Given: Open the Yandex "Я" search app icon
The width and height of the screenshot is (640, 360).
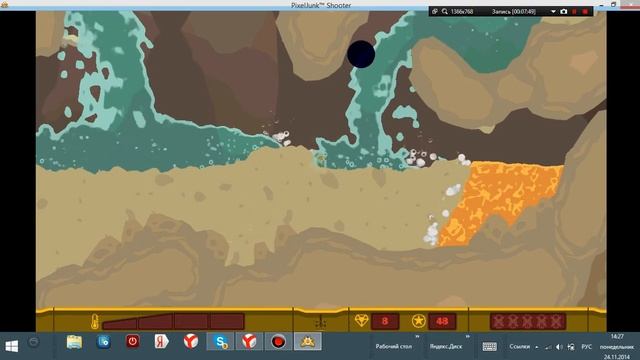Looking at the screenshot, I should 161,341.
